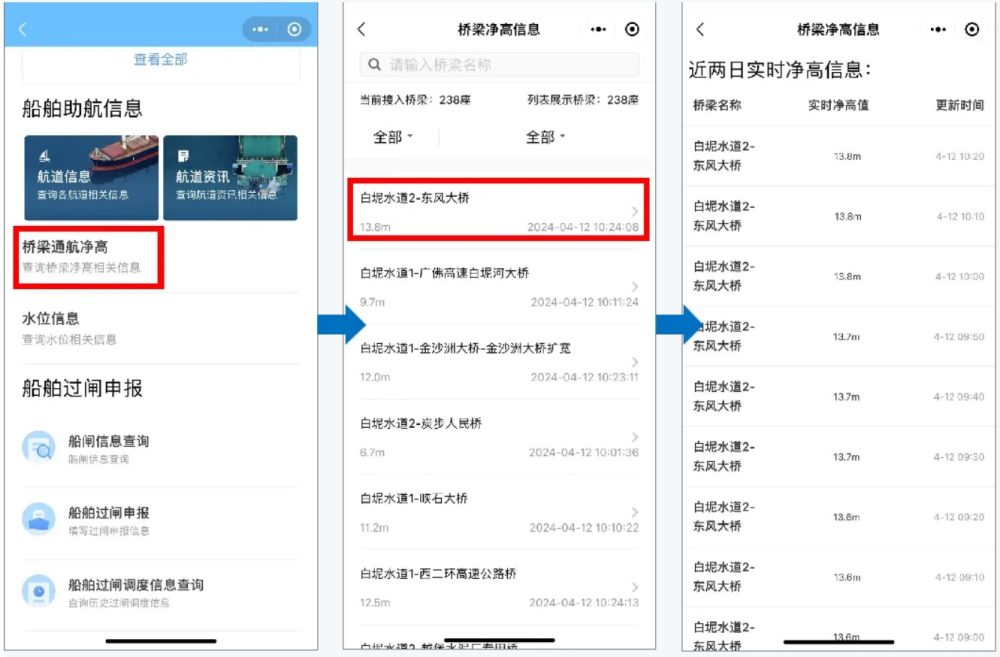
Task: Open 查看全部 link
Action: [x=161, y=59]
